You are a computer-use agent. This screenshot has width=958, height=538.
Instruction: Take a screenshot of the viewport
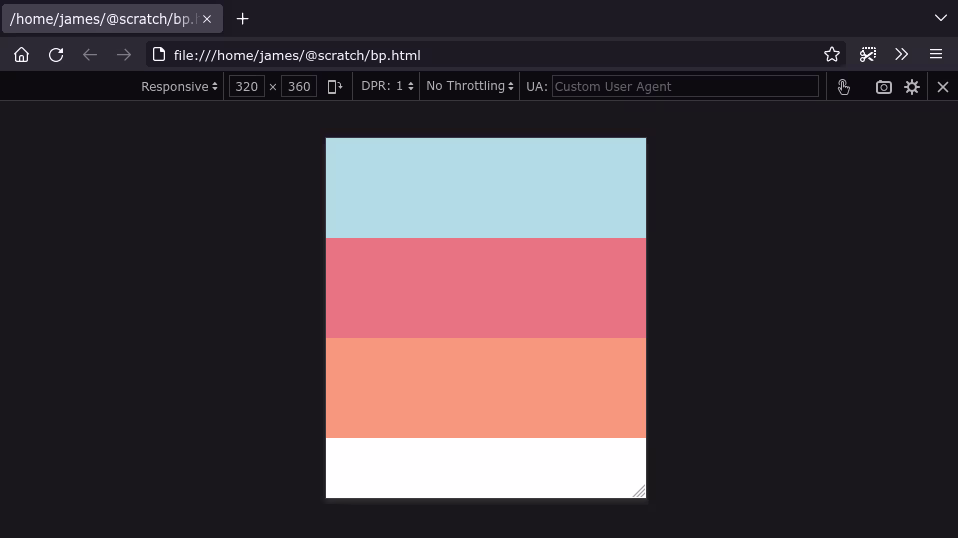coord(883,87)
